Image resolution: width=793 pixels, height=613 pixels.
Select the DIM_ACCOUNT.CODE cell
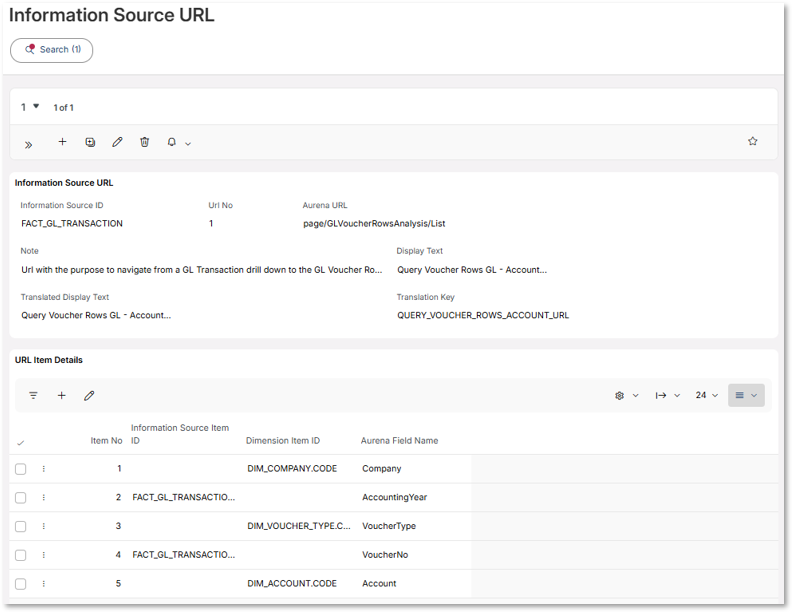[292, 584]
